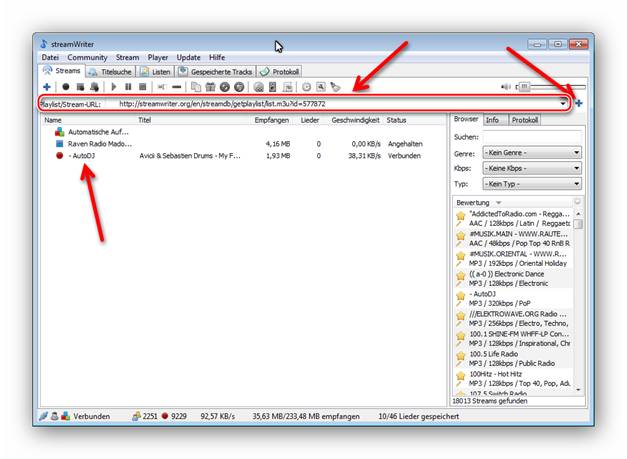Switch to the main Protokoll tab with money icon
The height and width of the screenshot is (459, 627).
(280, 72)
